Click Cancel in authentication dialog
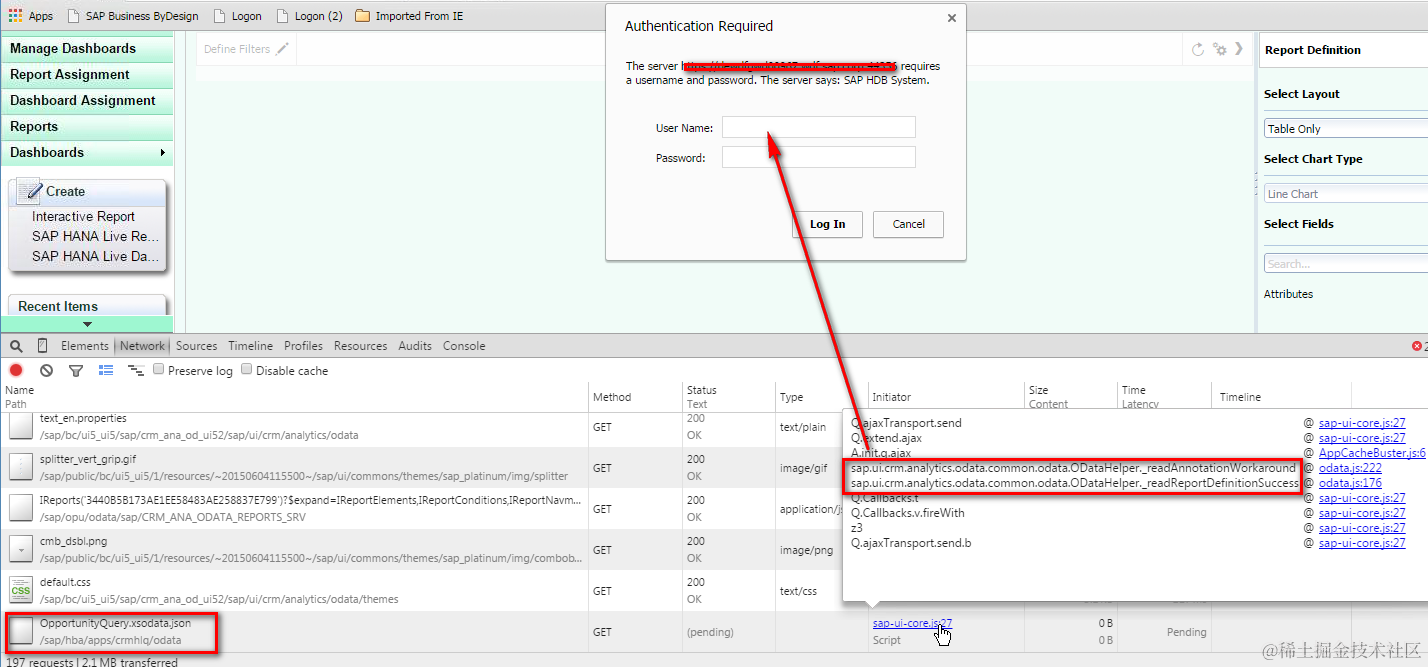The height and width of the screenshot is (667, 1428). (x=908, y=224)
